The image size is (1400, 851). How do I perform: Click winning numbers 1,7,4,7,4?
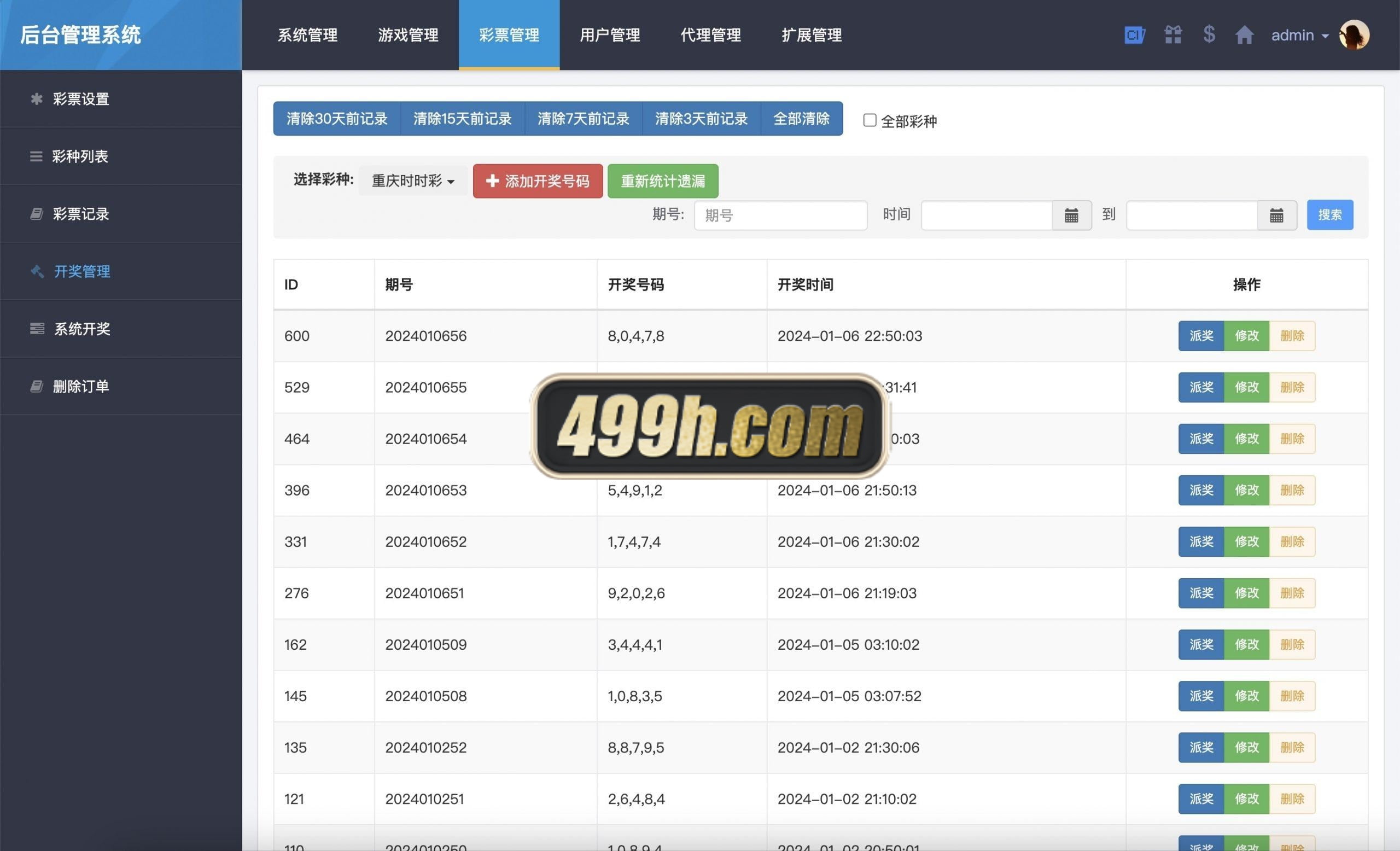[634, 542]
